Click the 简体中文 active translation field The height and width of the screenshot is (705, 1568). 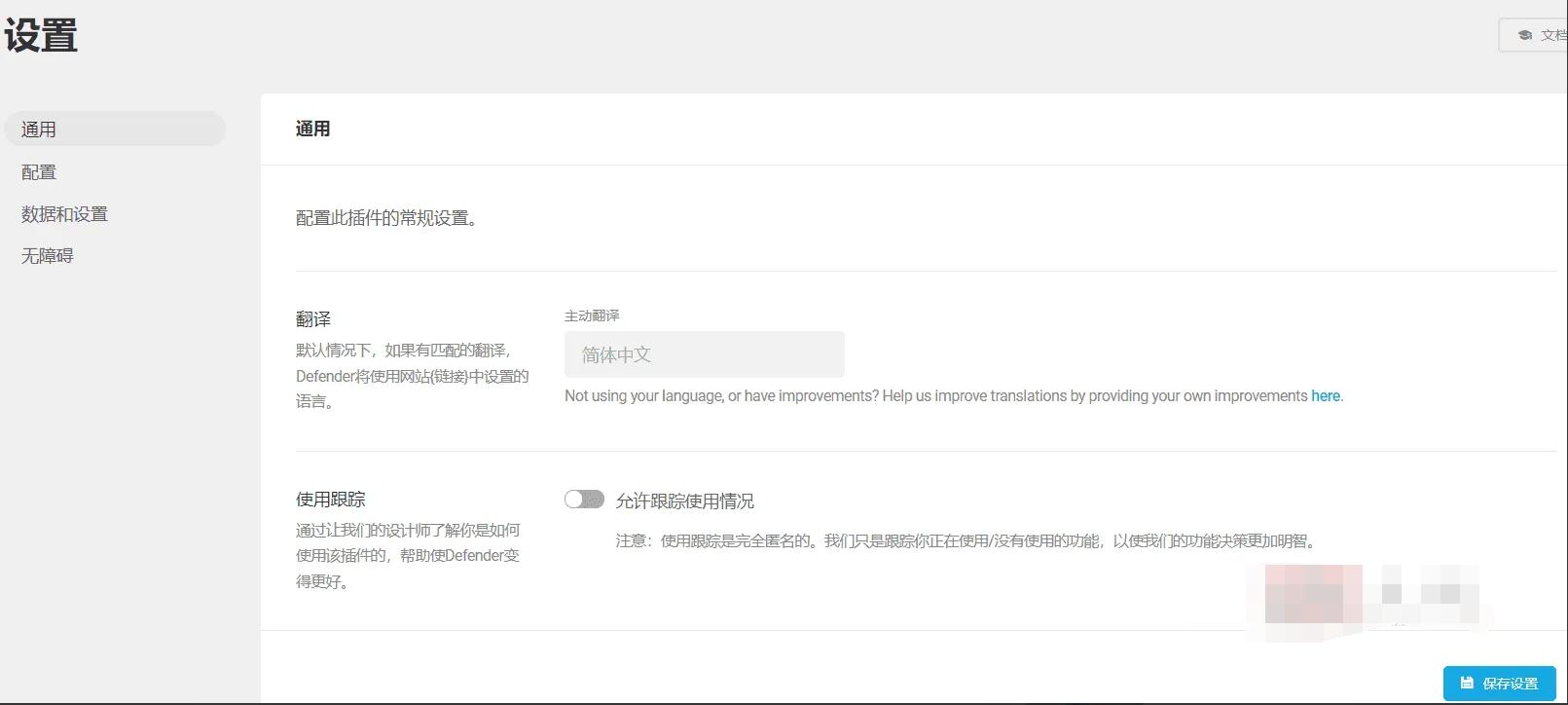tap(705, 354)
